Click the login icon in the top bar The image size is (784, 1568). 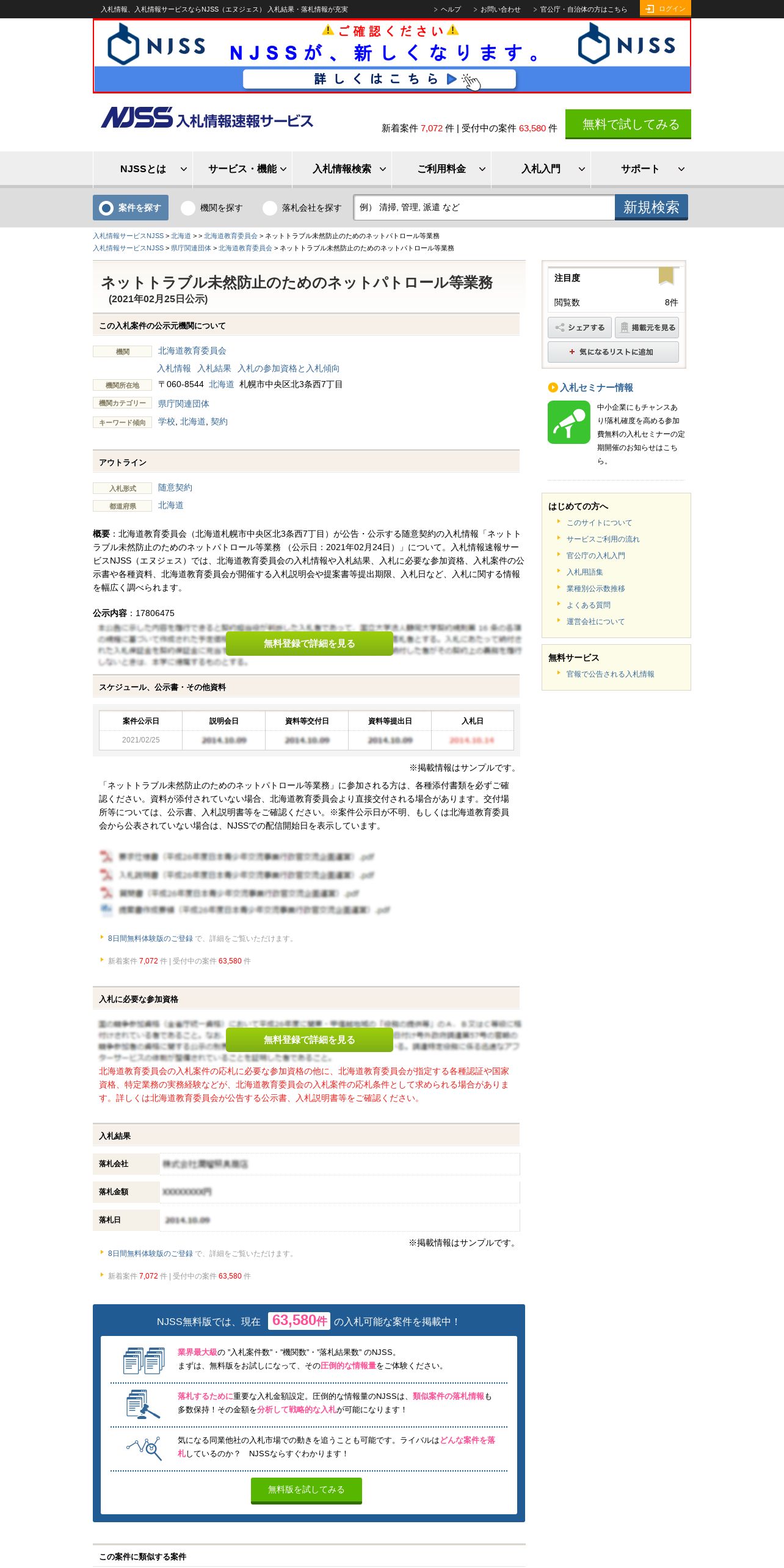(650, 9)
